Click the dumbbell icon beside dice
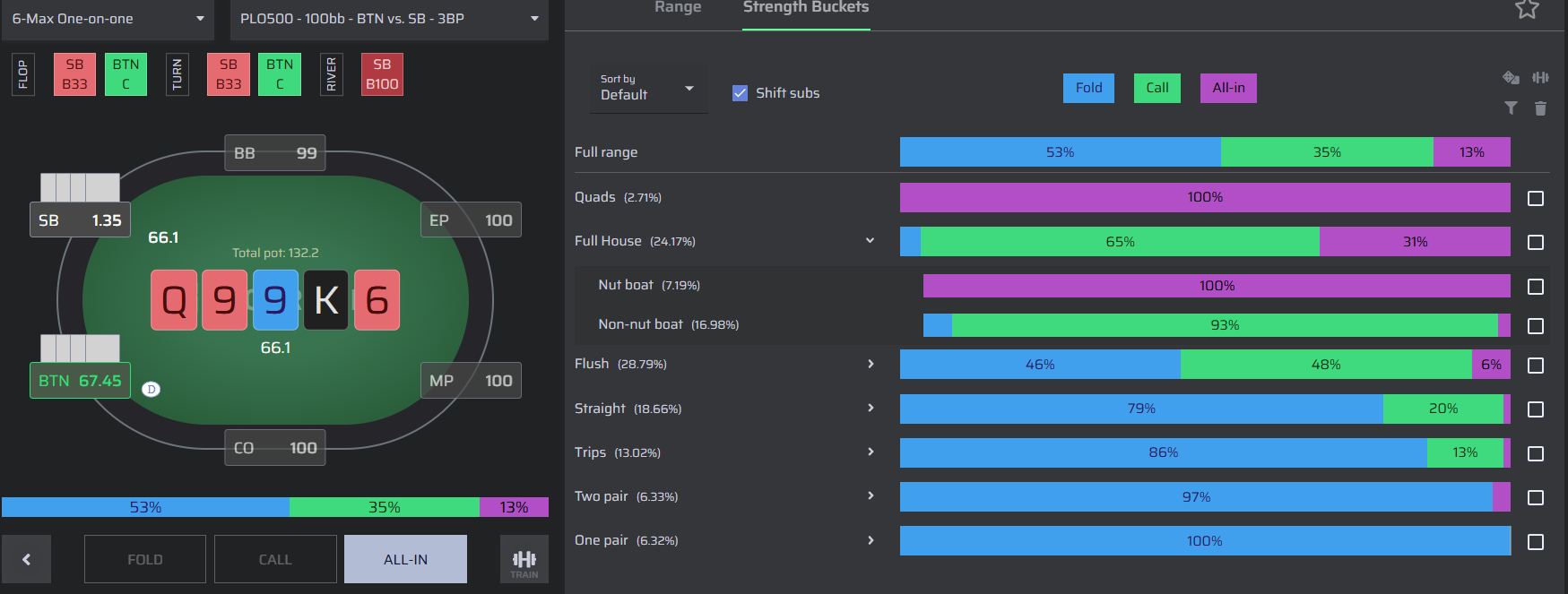Screen dimensions: 1568x594 pos(1540,78)
